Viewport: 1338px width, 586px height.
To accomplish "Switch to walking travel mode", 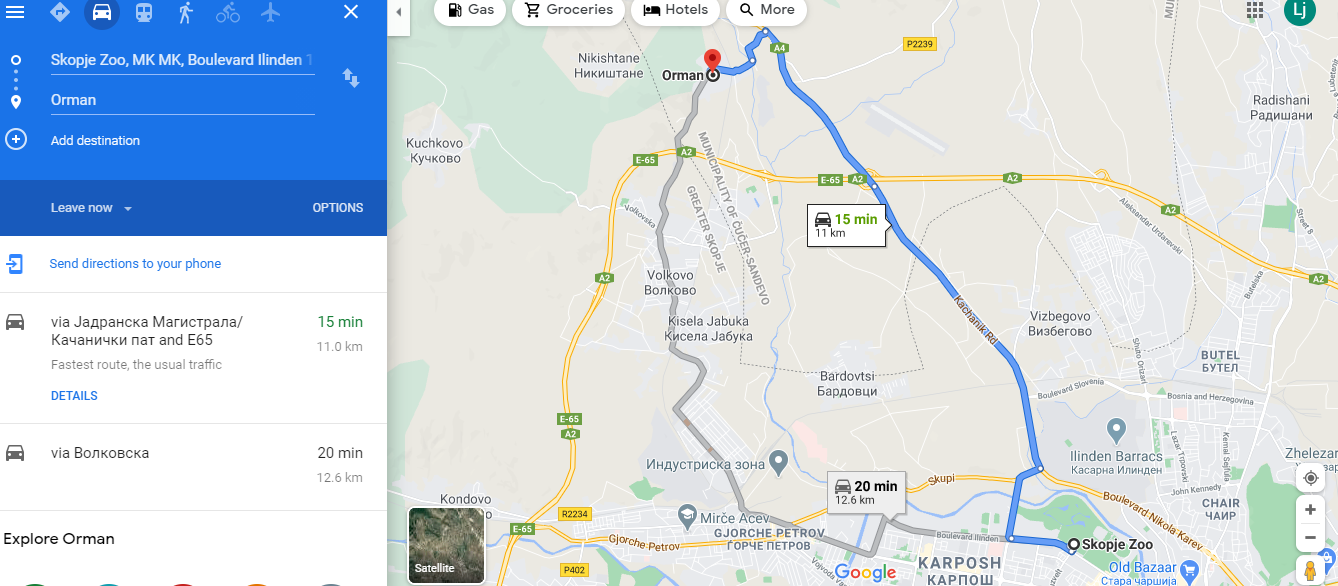I will click(186, 12).
